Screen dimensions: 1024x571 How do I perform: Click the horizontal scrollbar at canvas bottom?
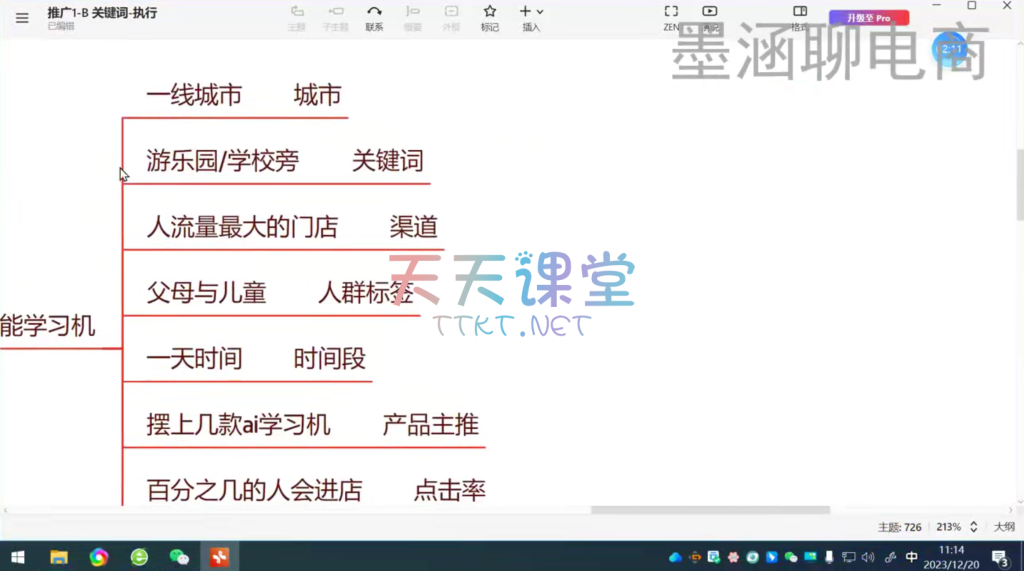[710, 510]
